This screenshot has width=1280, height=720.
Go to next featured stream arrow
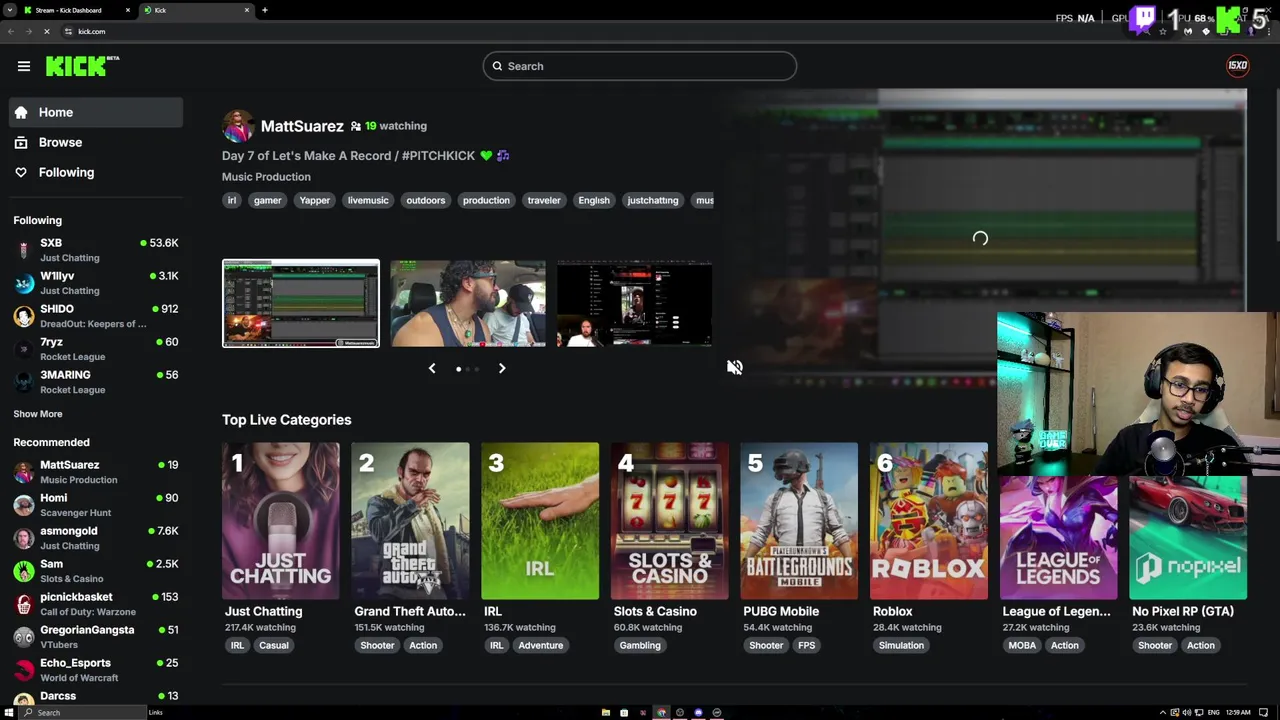point(502,369)
